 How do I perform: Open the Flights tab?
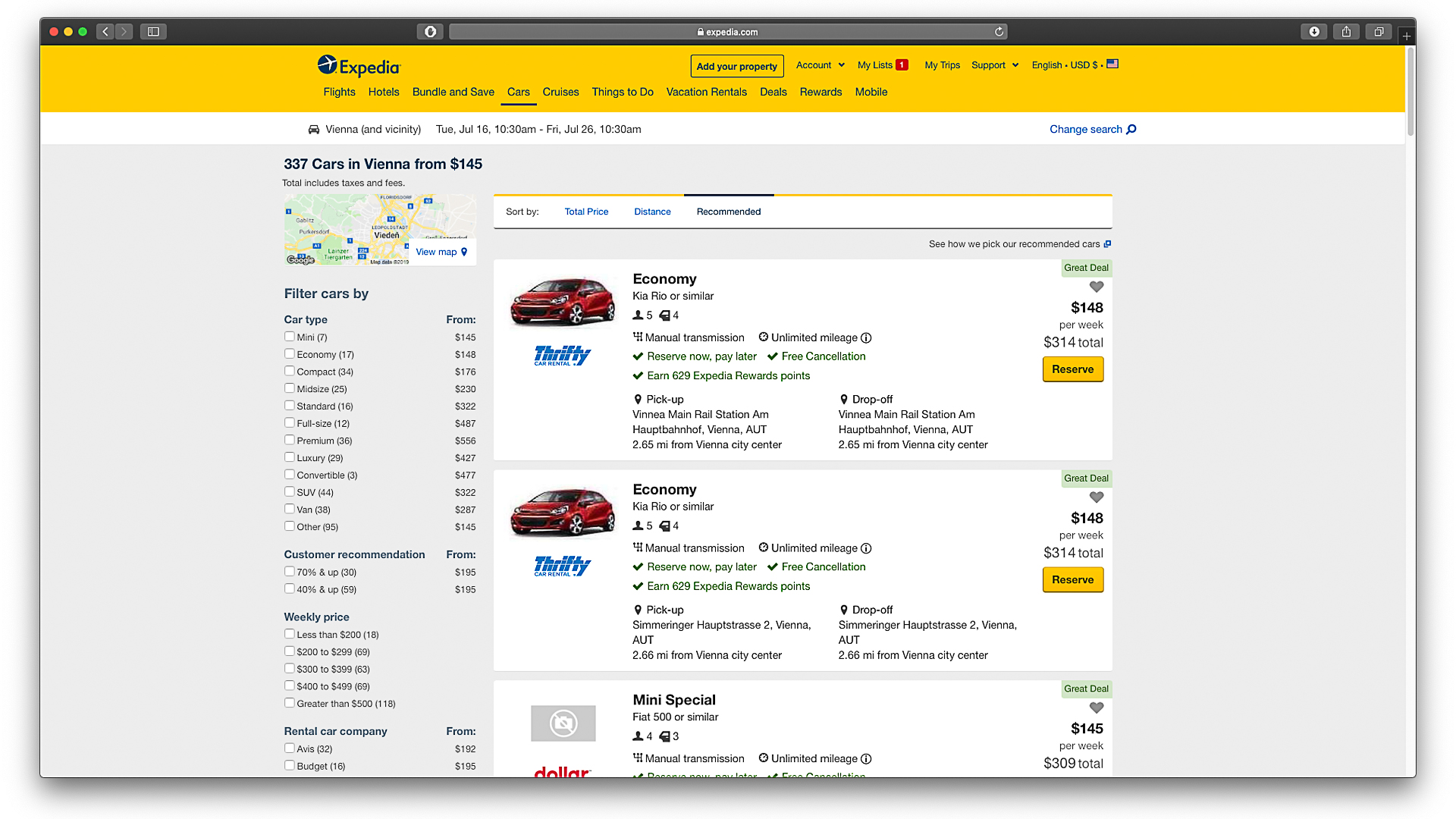[x=339, y=92]
